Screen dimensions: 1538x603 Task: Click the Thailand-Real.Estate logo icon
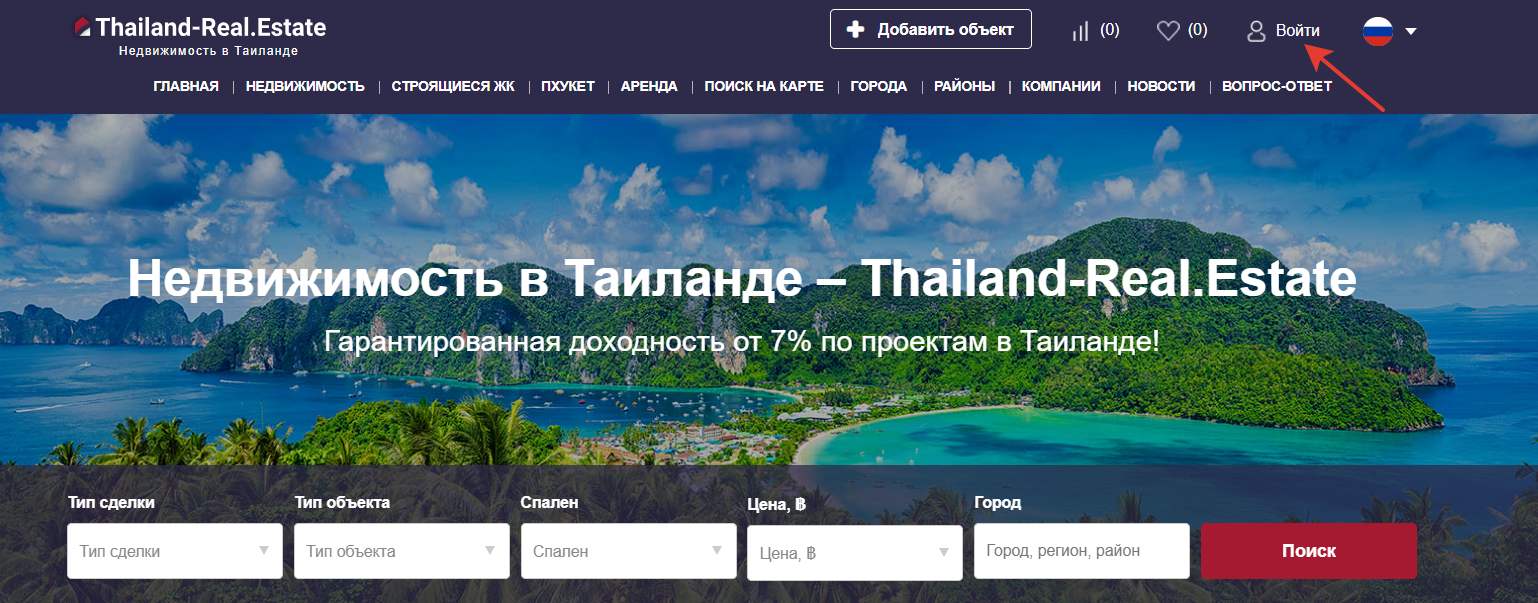pyautogui.click(x=83, y=27)
